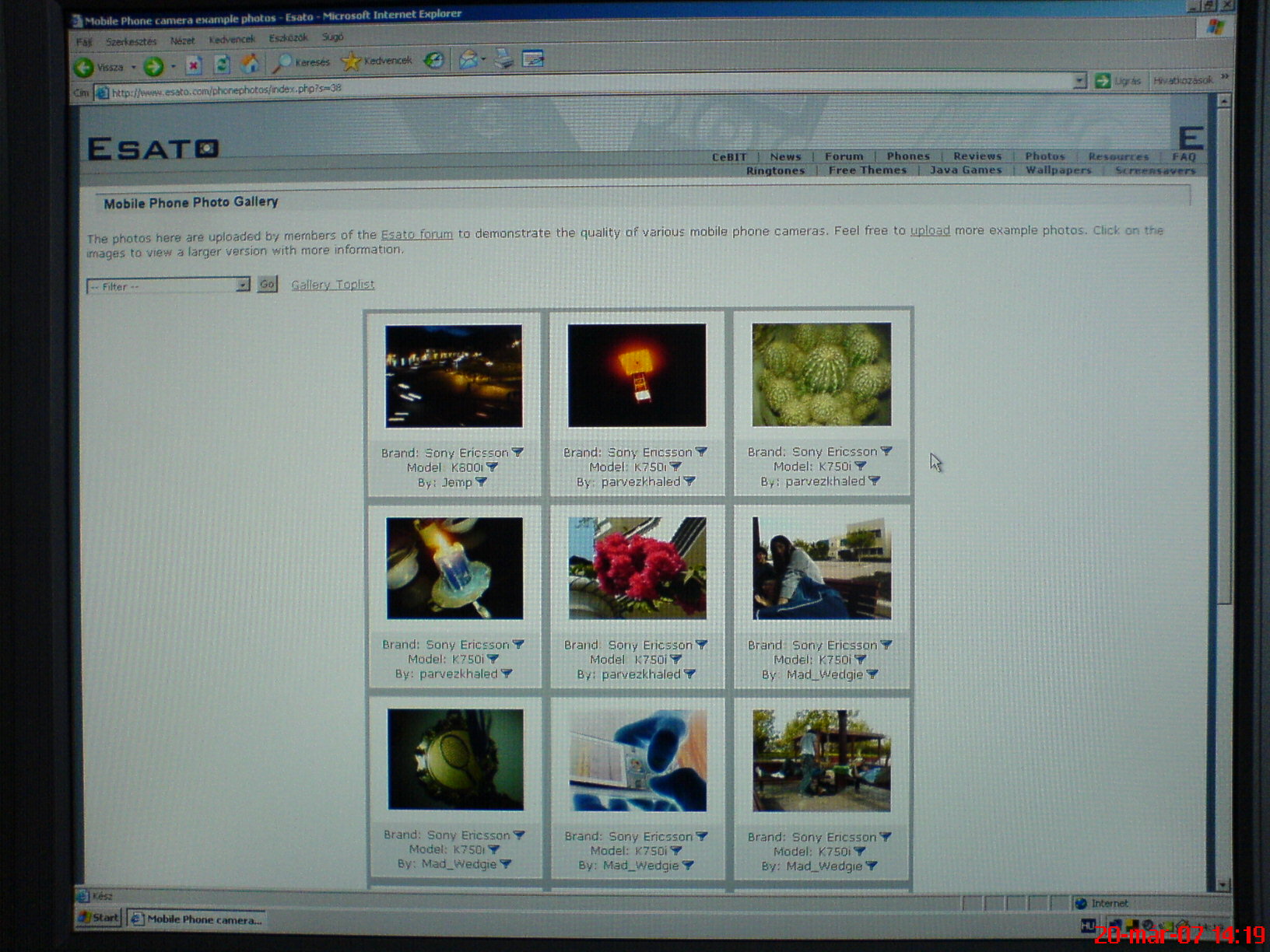The image size is (1270, 952).
Task: Open the candle photo thumbnail
Action: pos(454,569)
